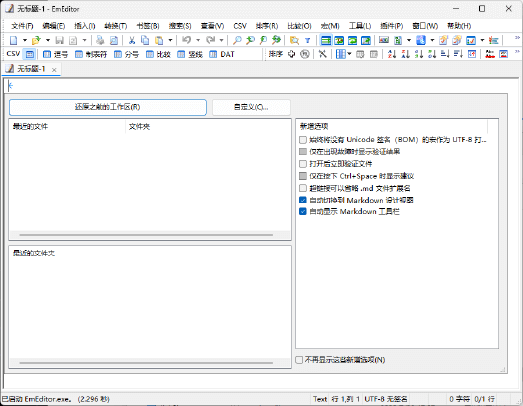
Task: Switch to 制表符 (tab) separated mode
Action: [x=91, y=54]
